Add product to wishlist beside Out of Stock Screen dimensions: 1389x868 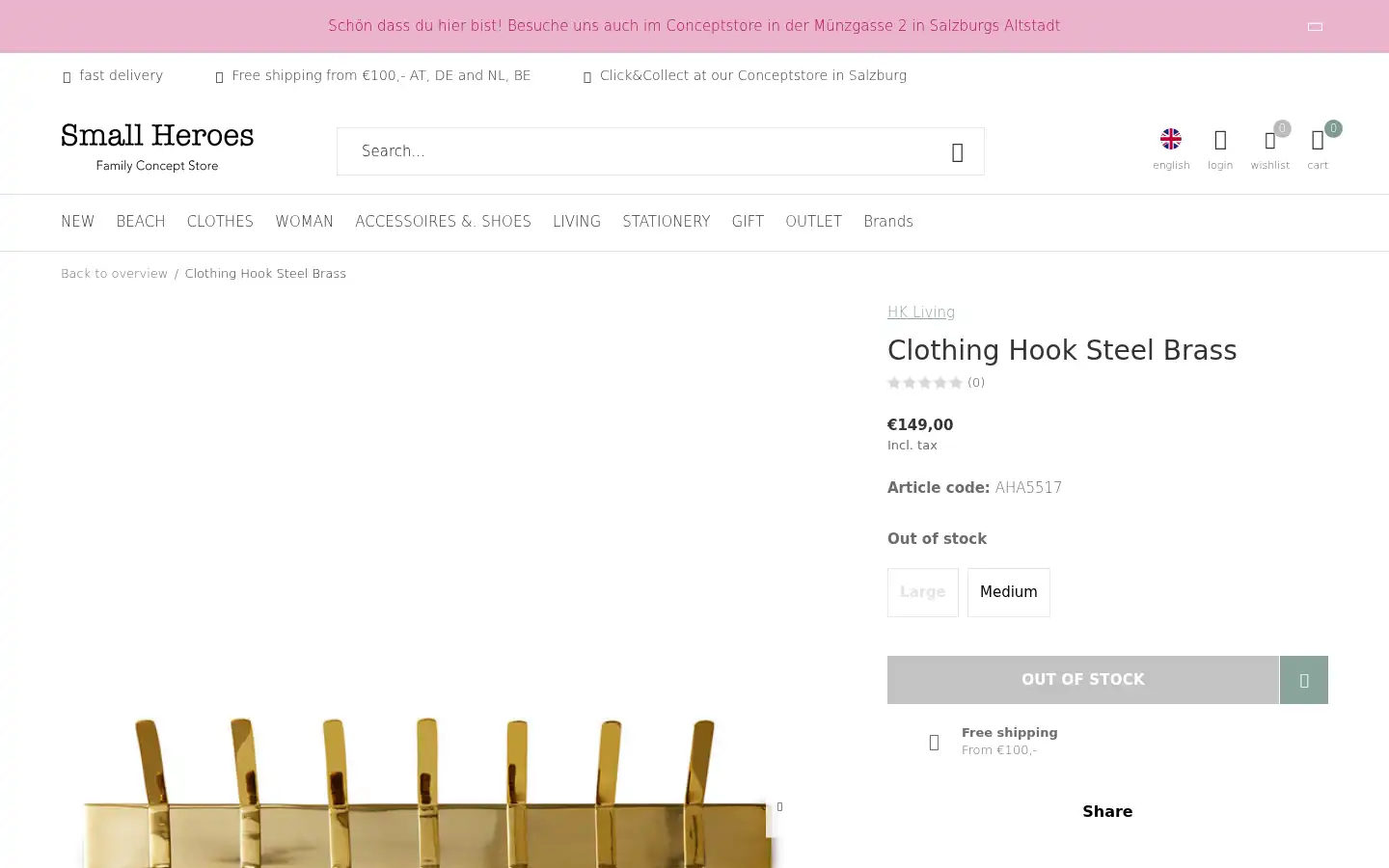point(1304,680)
